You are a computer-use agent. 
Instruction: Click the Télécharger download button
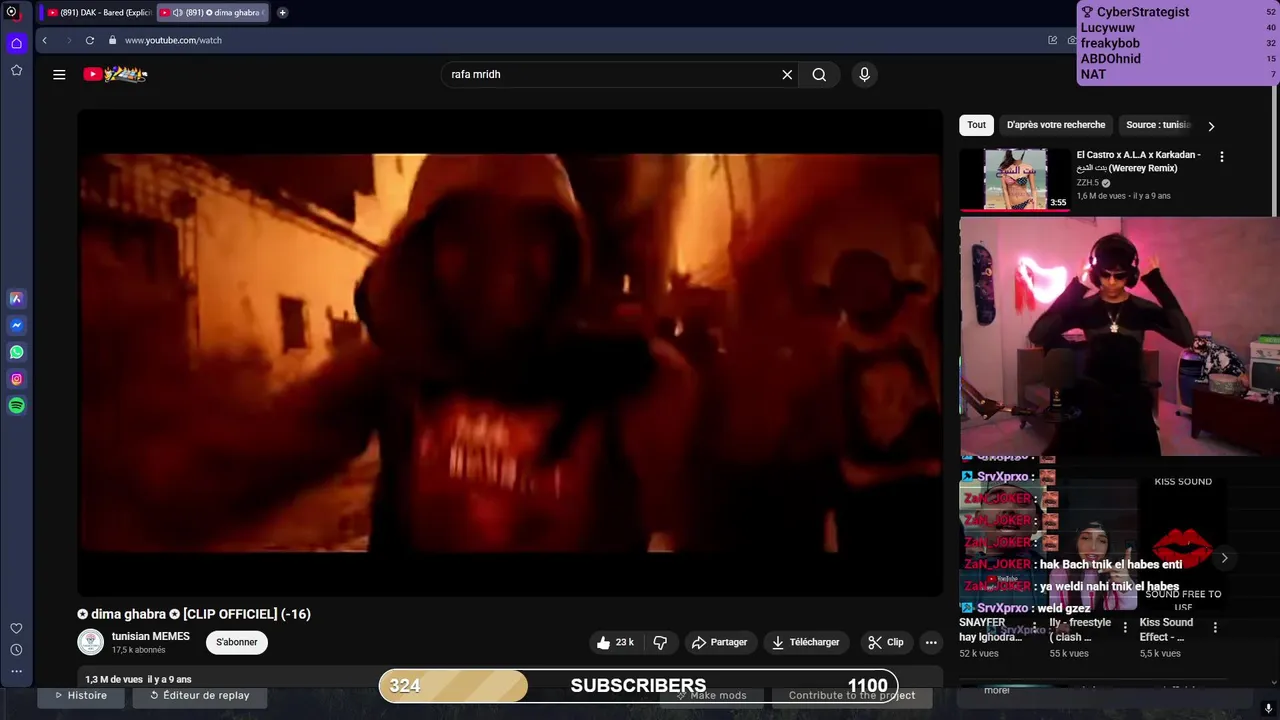(x=805, y=642)
